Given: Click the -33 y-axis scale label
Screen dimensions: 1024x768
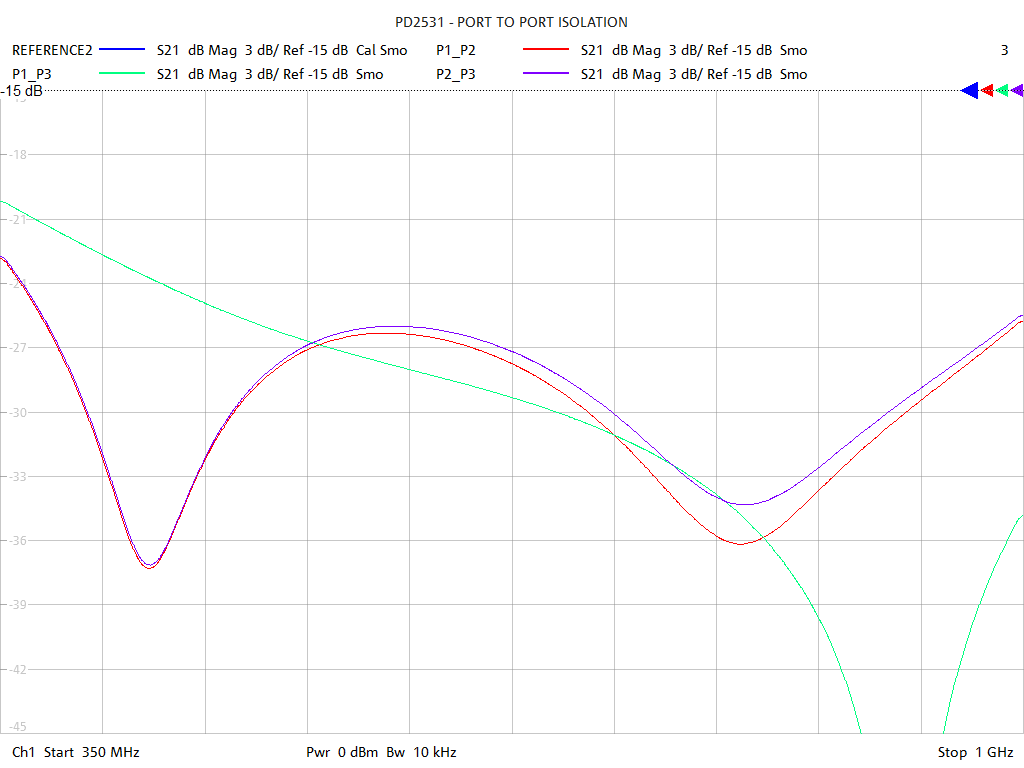Looking at the screenshot, I should [x=18, y=477].
